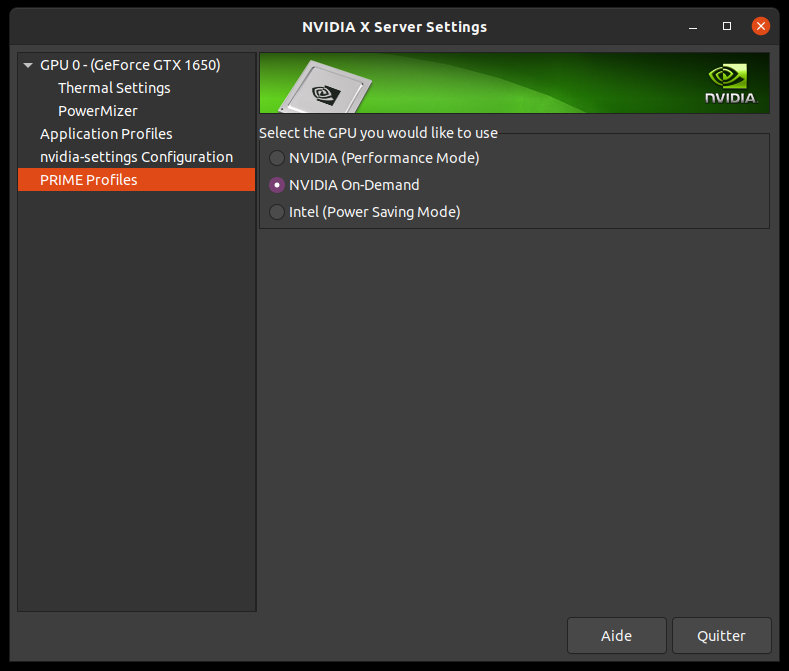Open nvidia-settings Configuration page
Image resolution: width=789 pixels, height=671 pixels.
tap(136, 157)
